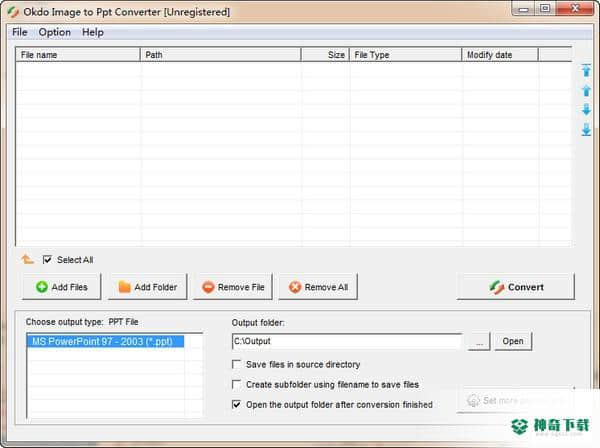Click the orange up-level arrow icon
The width and height of the screenshot is (600, 448).
(x=28, y=259)
